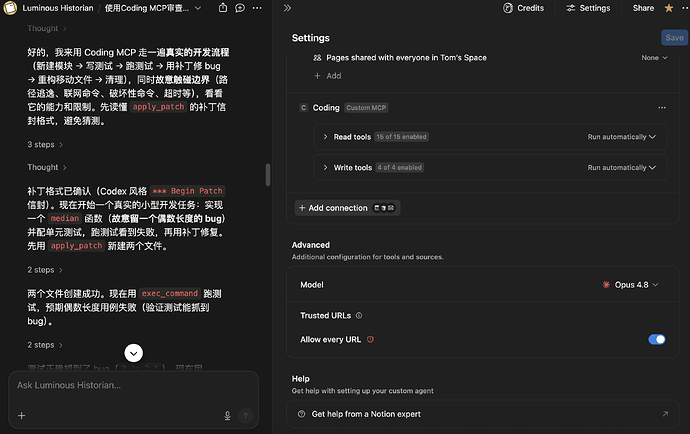Click the send arrow button
The width and height of the screenshot is (690, 434).
point(246,416)
